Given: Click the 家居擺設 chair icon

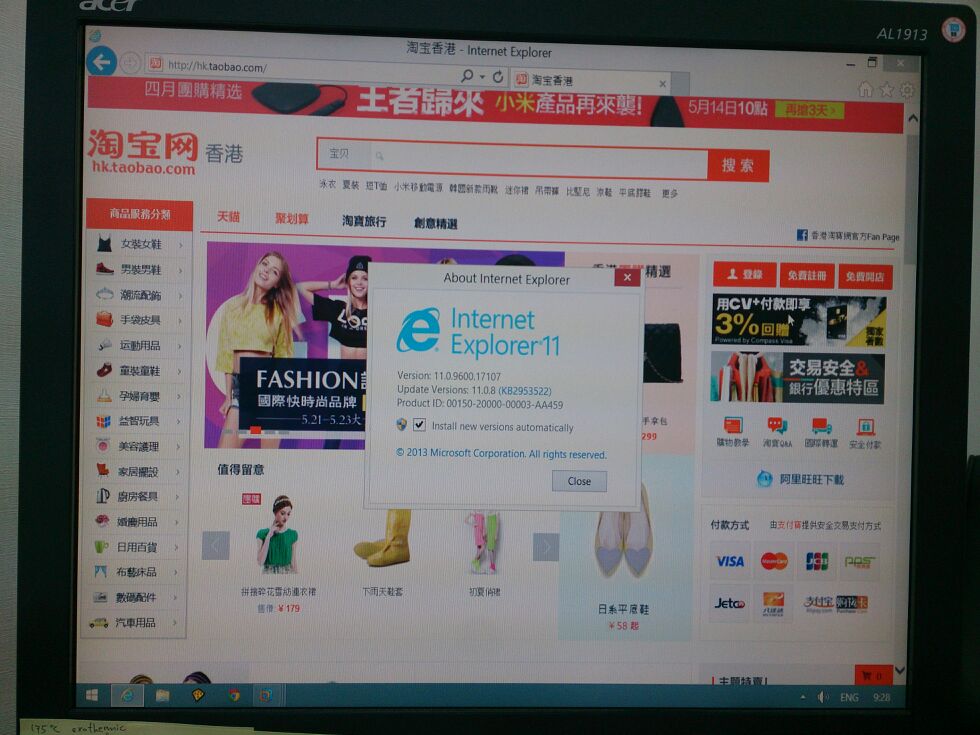Looking at the screenshot, I should [102, 470].
